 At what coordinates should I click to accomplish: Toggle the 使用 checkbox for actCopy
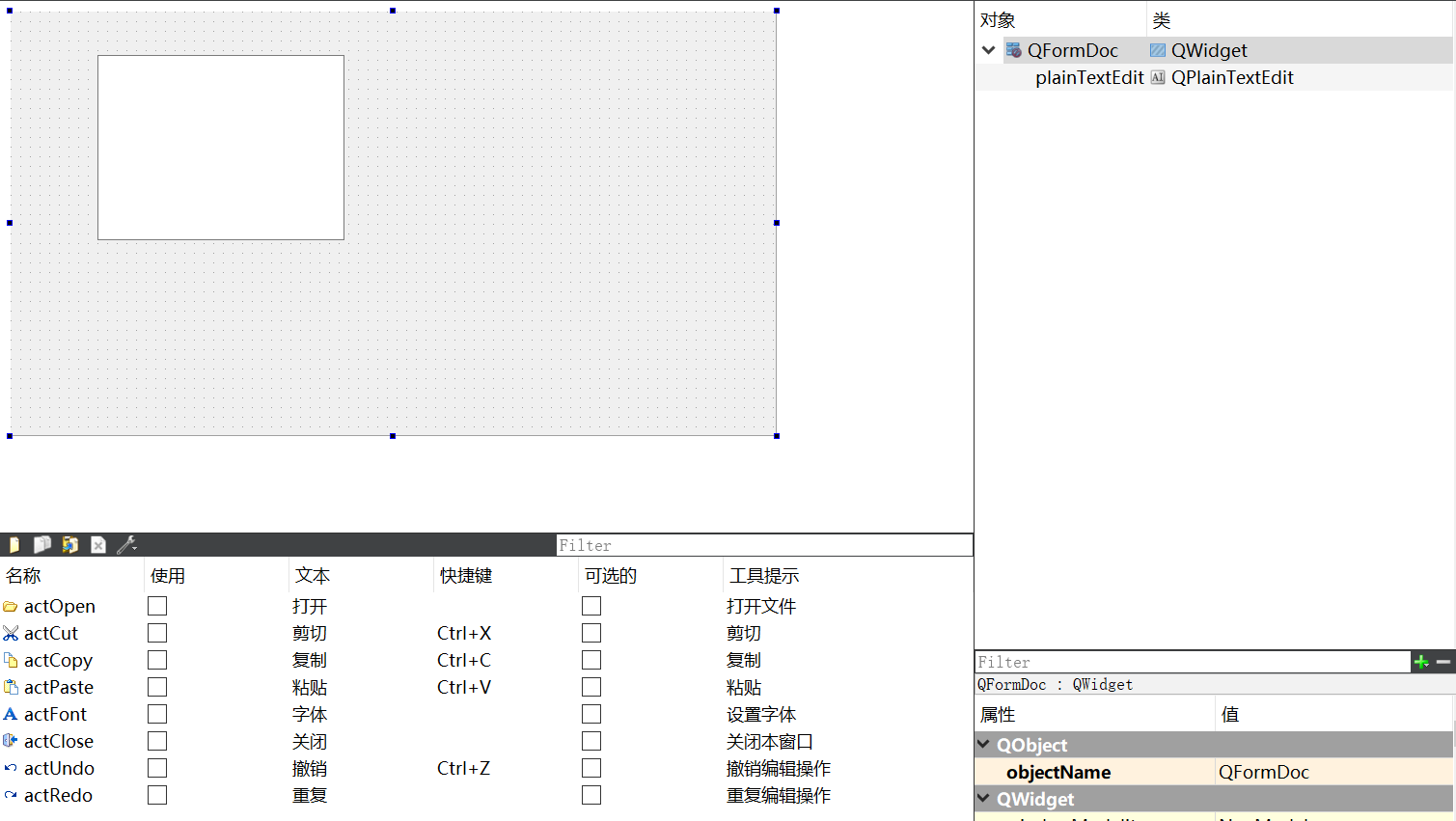(157, 660)
